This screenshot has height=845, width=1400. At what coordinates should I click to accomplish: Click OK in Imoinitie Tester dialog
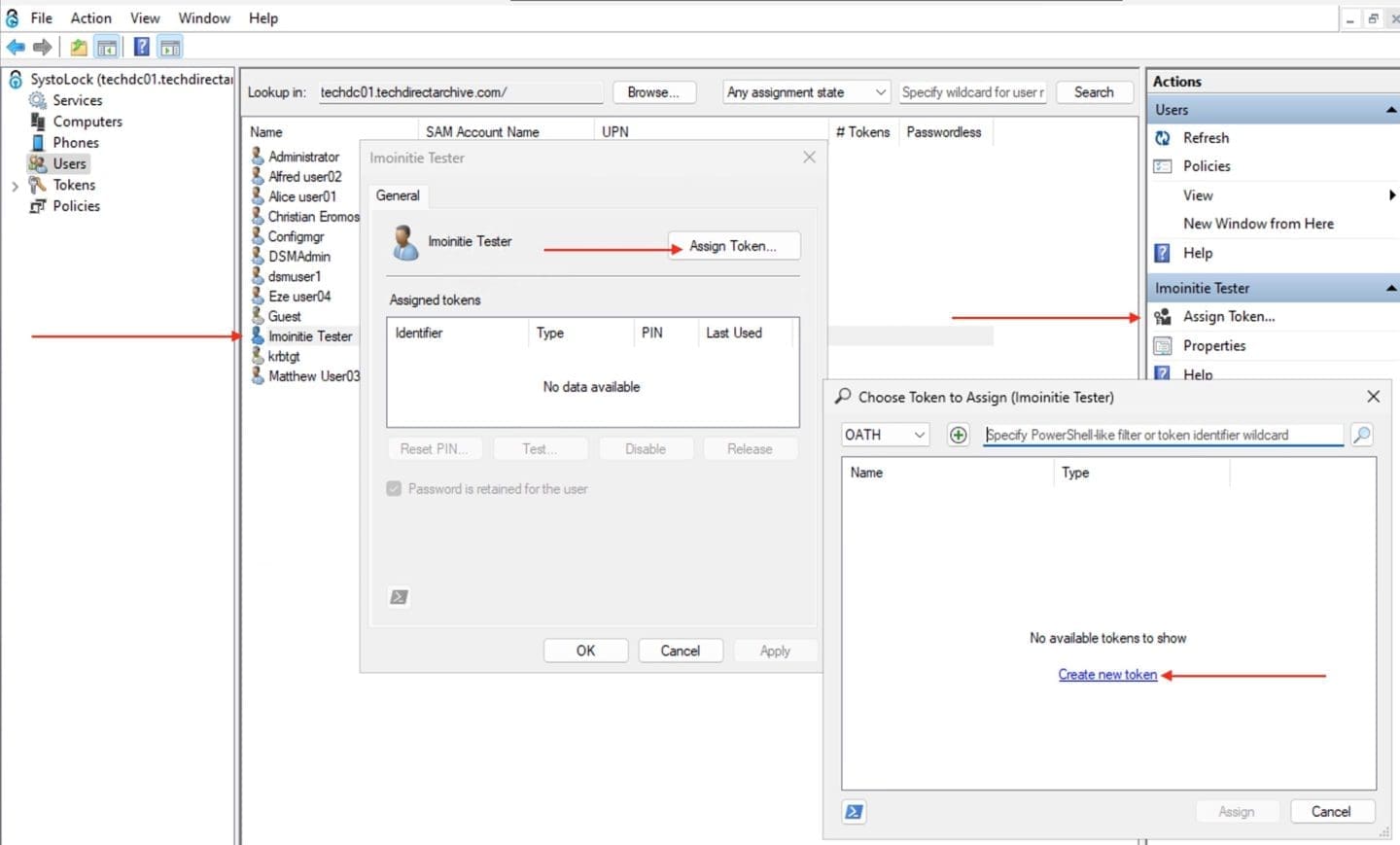585,651
